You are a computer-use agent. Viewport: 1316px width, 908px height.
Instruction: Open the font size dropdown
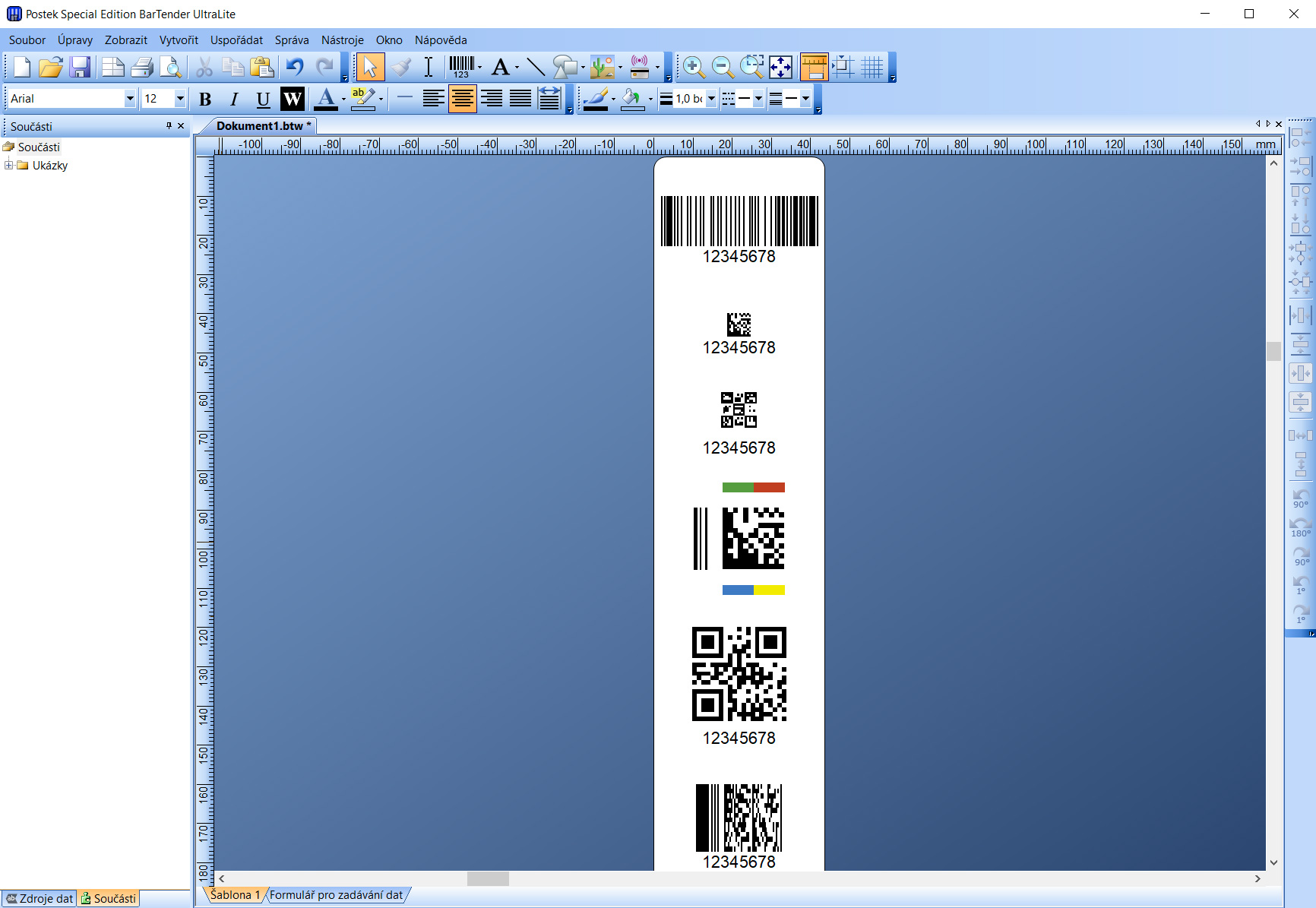tap(180, 99)
